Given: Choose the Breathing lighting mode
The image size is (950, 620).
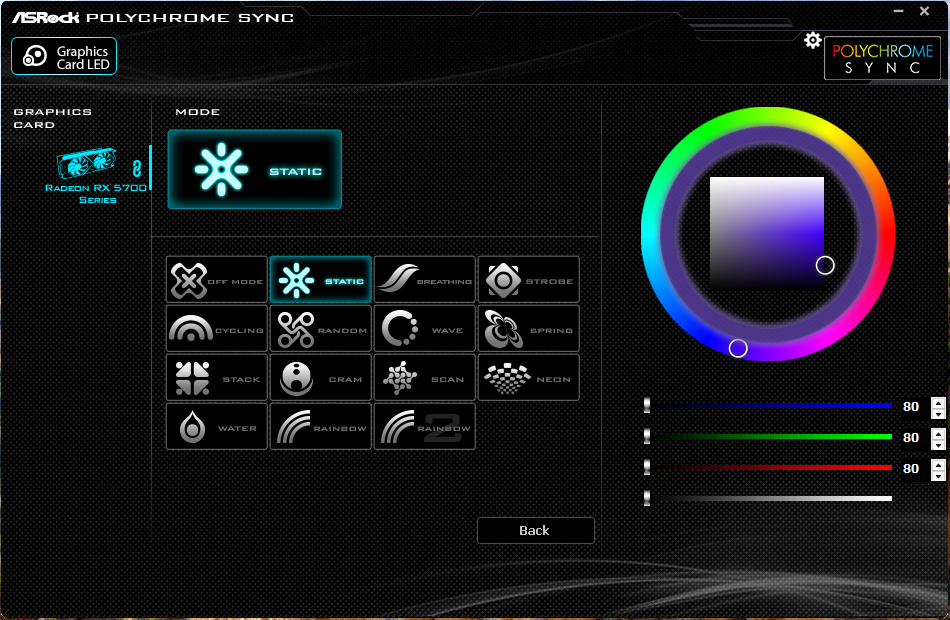Looking at the screenshot, I should coord(425,279).
